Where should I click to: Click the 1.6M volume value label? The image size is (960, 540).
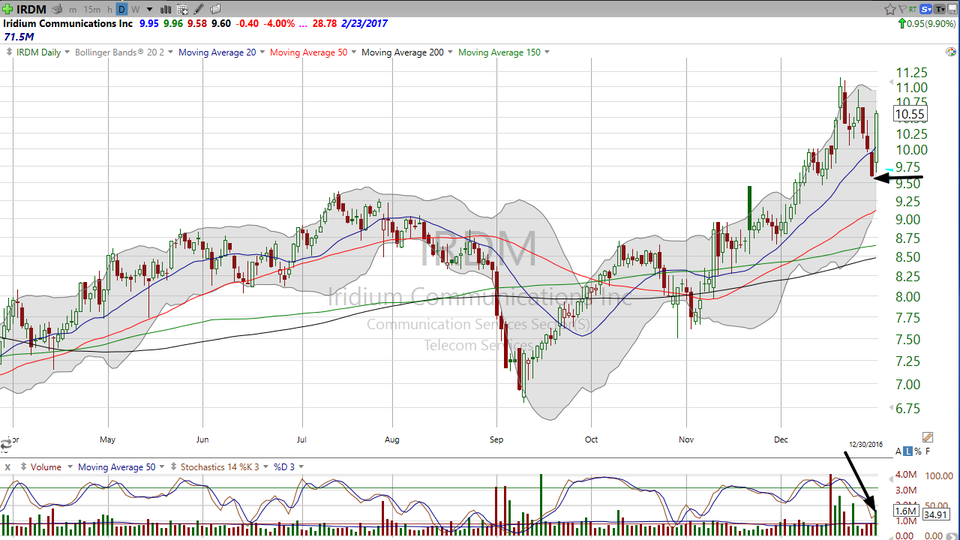(906, 511)
